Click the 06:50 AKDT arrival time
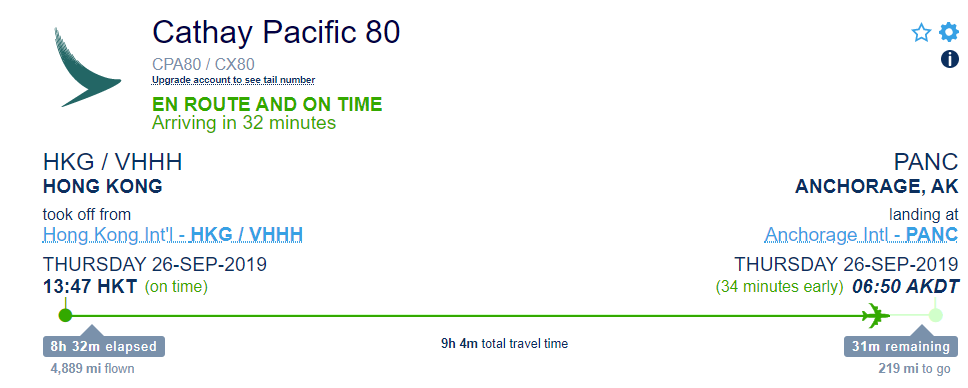The image size is (968, 388). click(906, 287)
